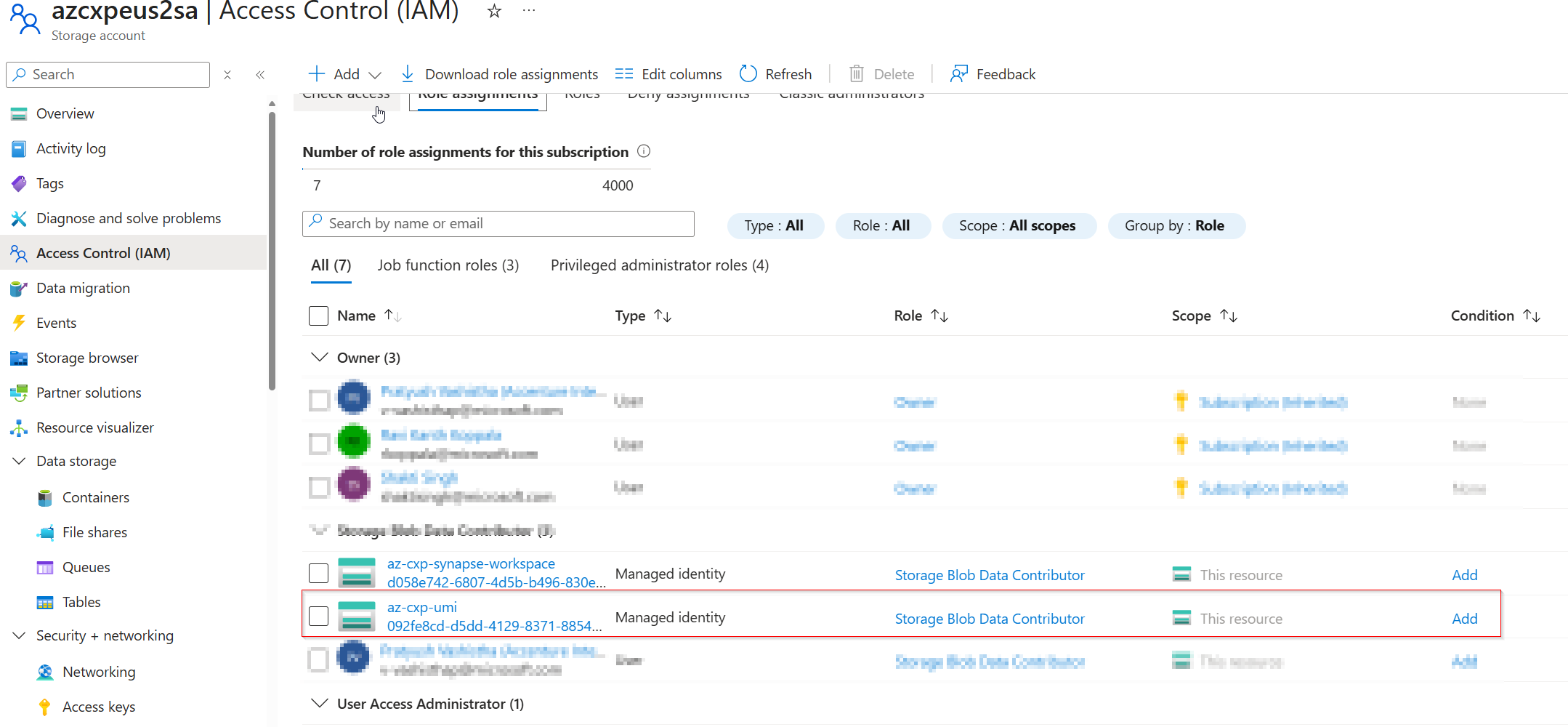Open the Group by : Role filter
1568x727 pixels.
pyautogui.click(x=1176, y=226)
